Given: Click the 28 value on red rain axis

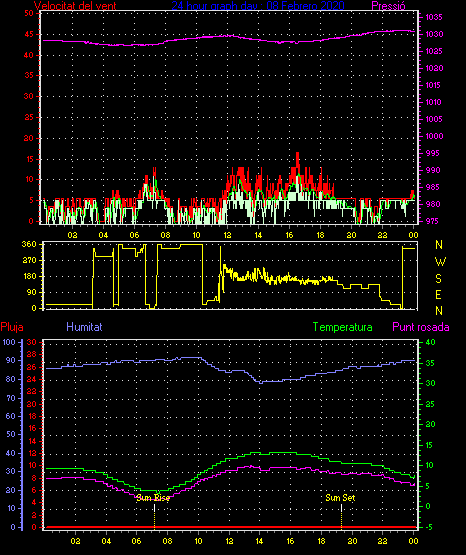Looking at the screenshot, I should pos(31,355).
